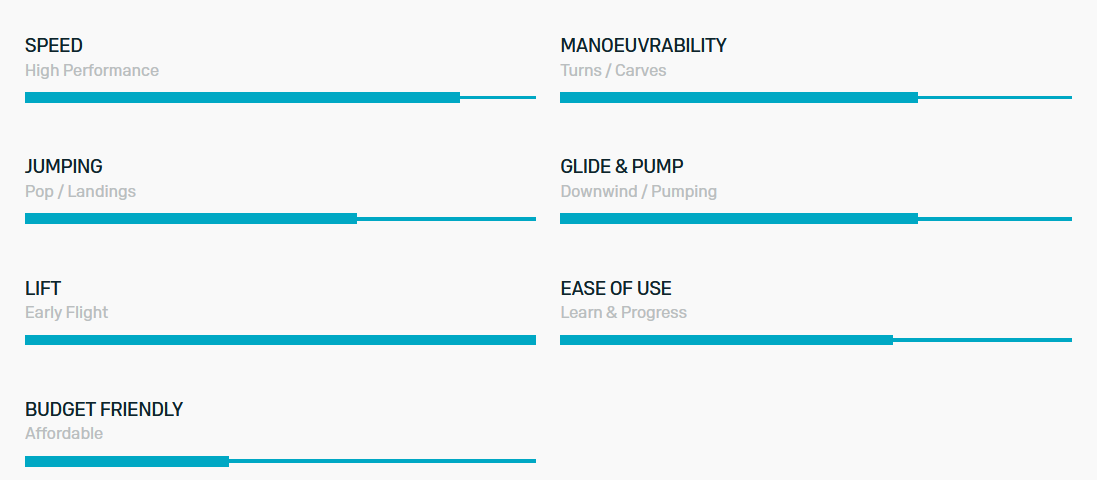1097x480 pixels.
Task: Select the LIFT heading
Action: click(43, 288)
